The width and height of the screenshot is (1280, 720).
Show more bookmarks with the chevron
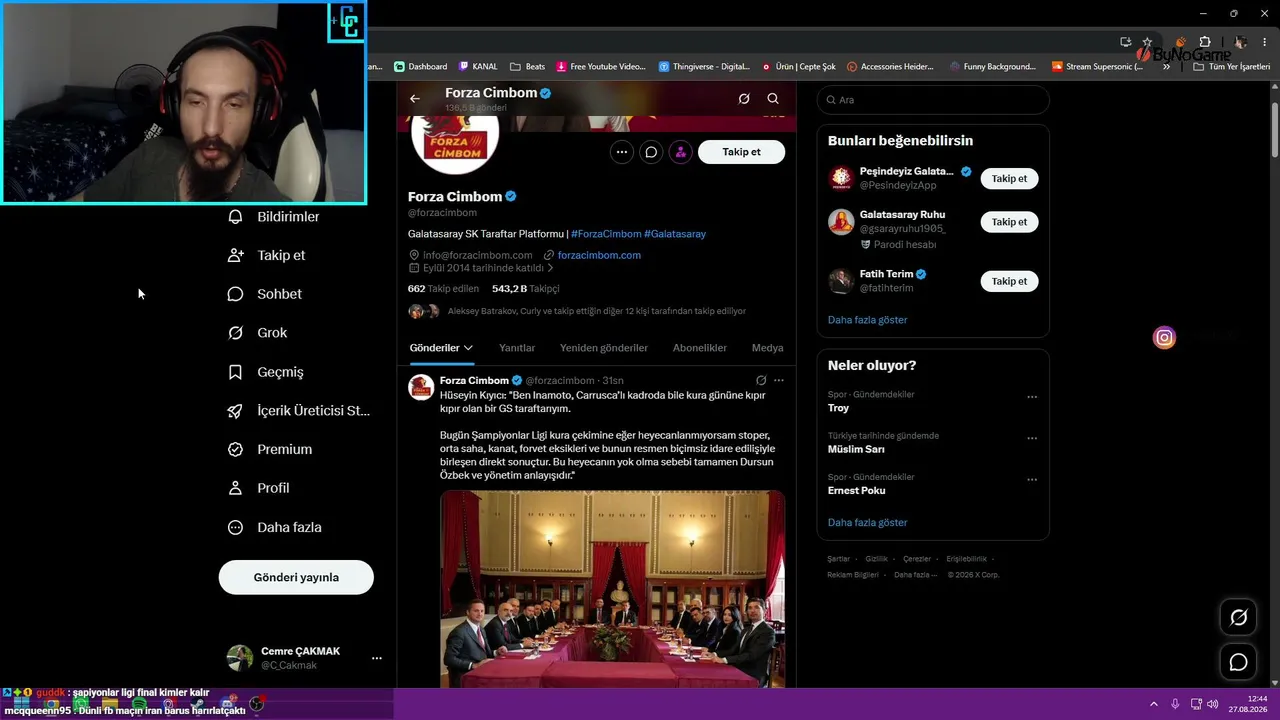point(1166,67)
